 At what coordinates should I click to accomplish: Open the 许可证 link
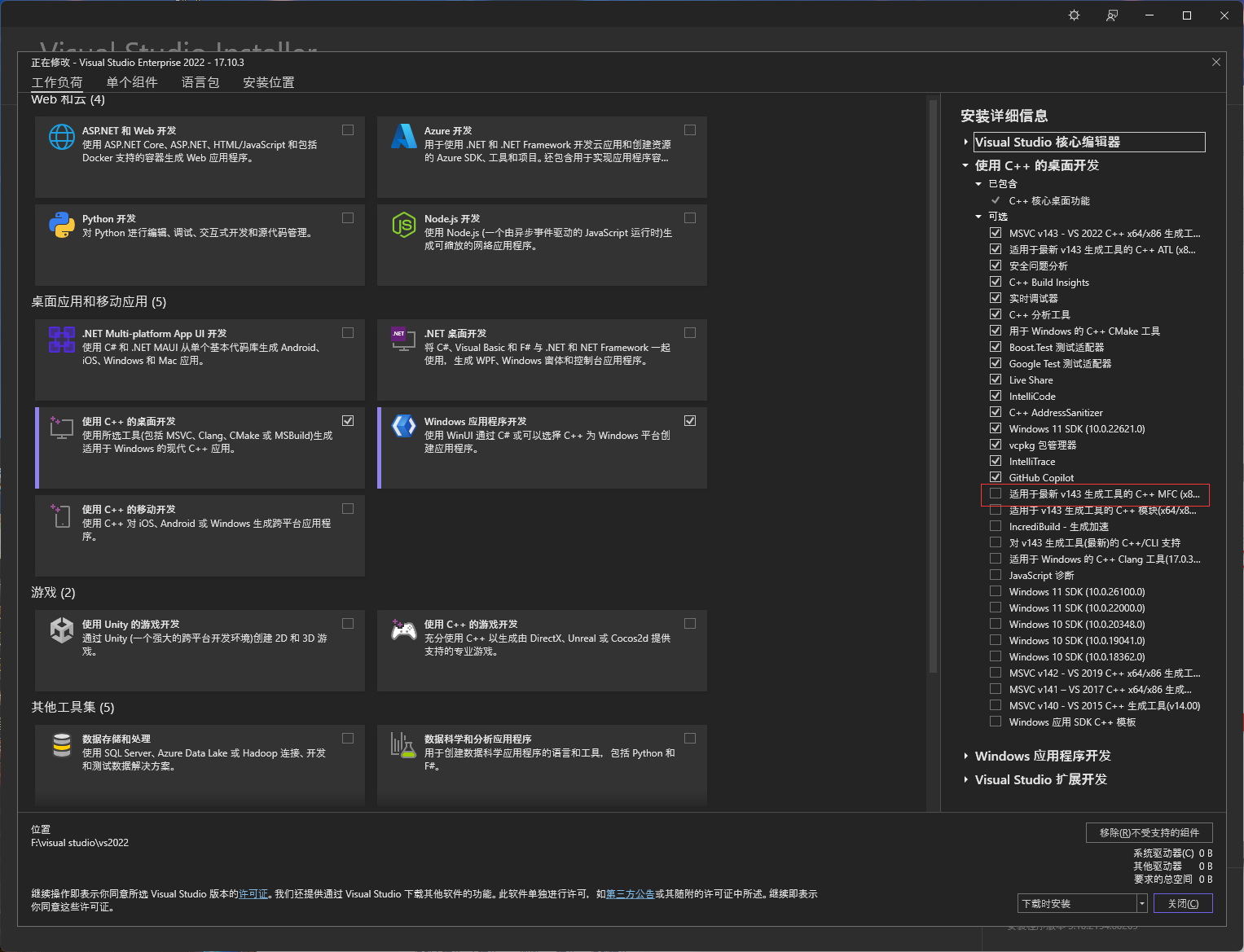(253, 893)
